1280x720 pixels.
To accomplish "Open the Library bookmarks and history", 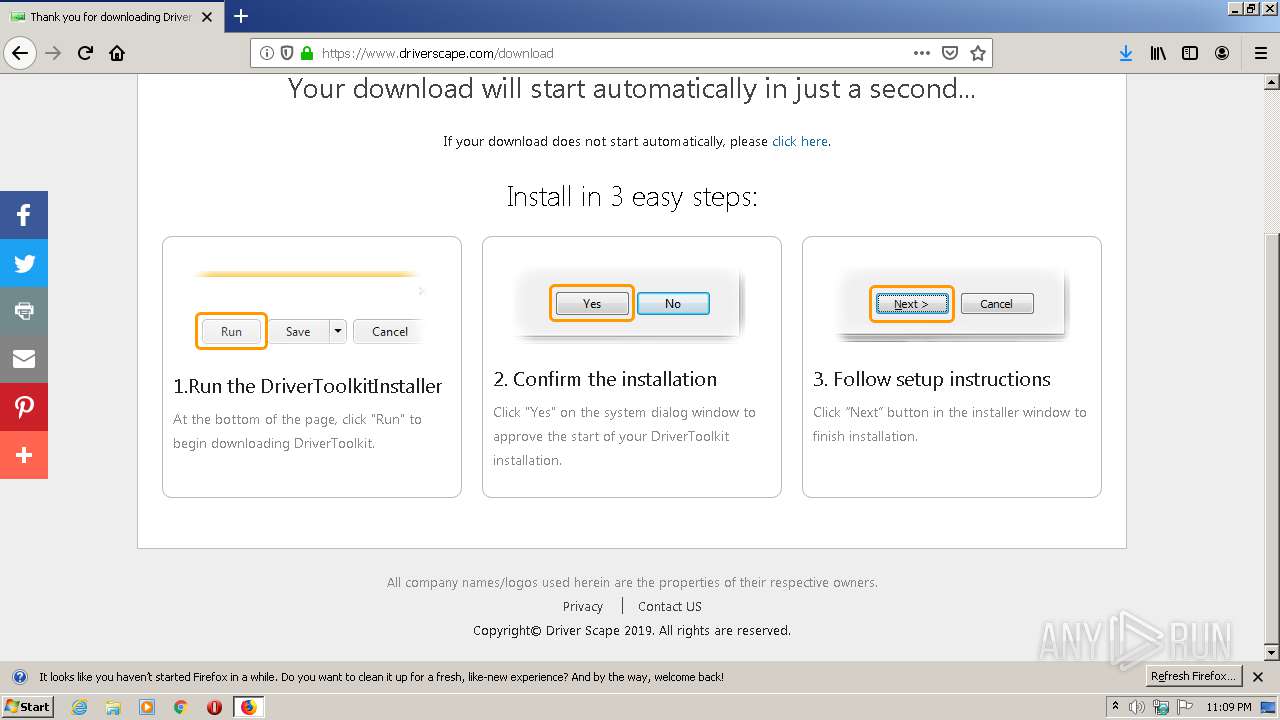I will tap(1158, 53).
